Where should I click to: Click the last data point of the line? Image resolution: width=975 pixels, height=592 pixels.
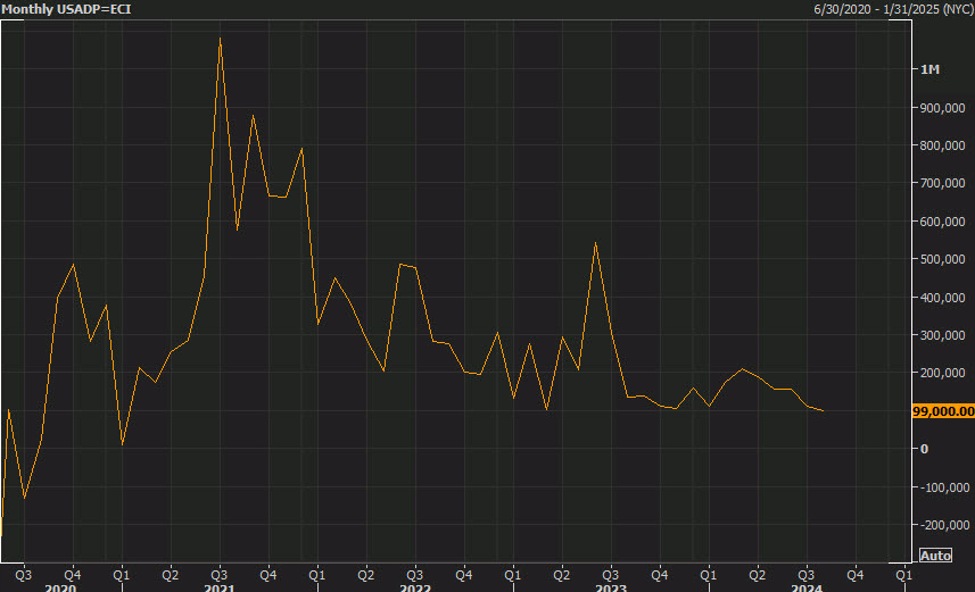[823, 411]
